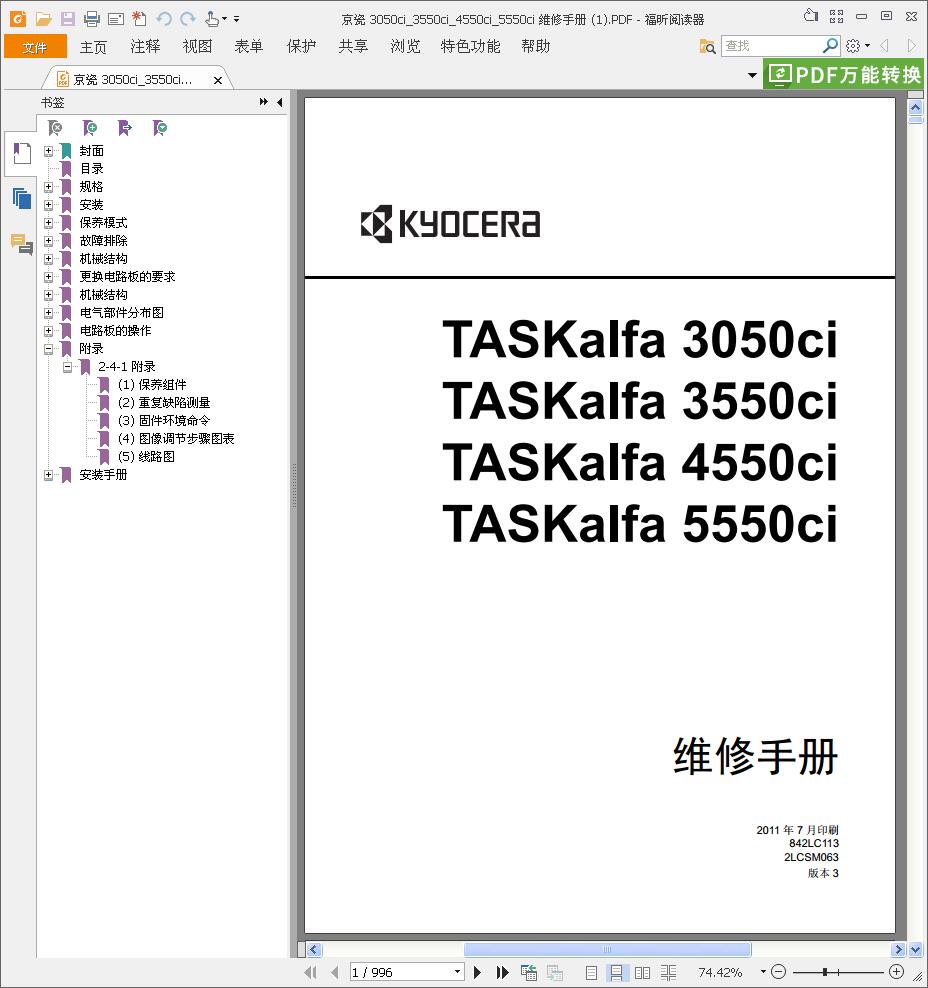Collapse the 2-4-1 附录 bookmark
The height and width of the screenshot is (988, 928).
click(x=67, y=367)
